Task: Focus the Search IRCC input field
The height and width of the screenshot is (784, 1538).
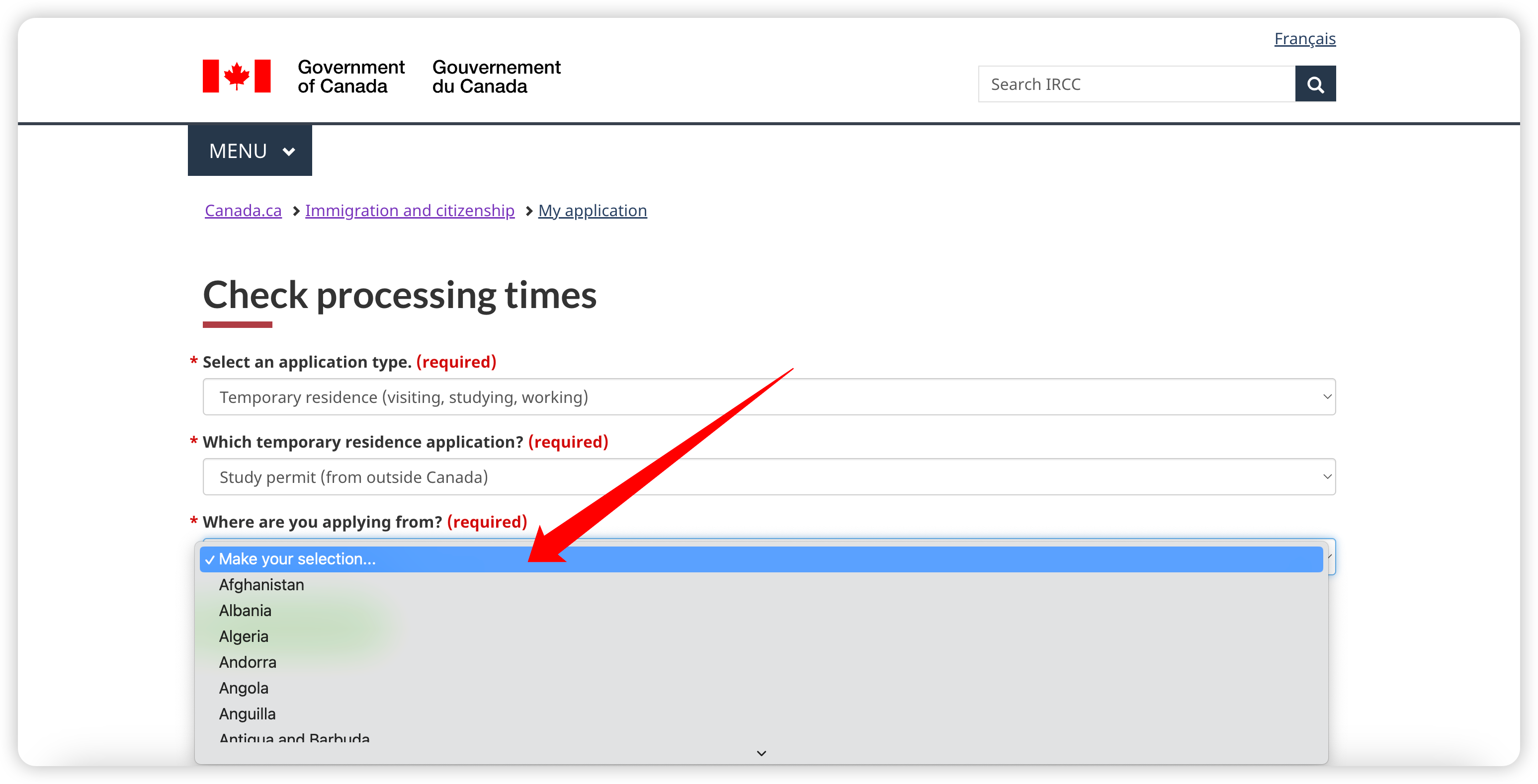Action: click(1136, 84)
